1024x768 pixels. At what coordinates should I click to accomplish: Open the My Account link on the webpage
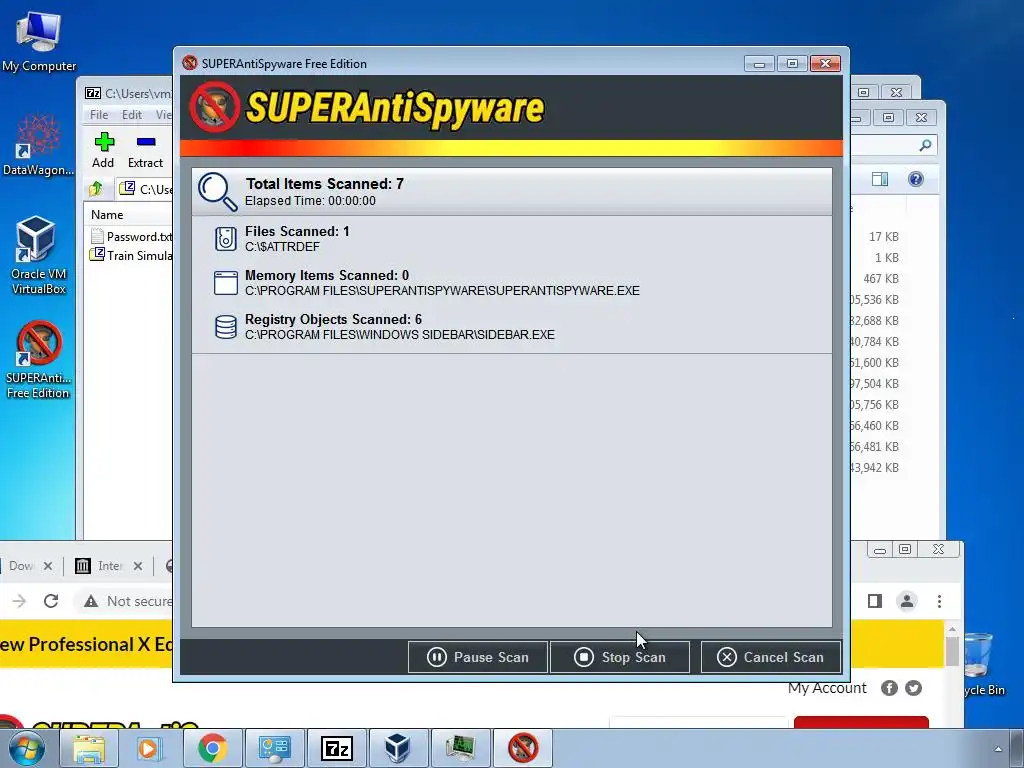point(827,688)
